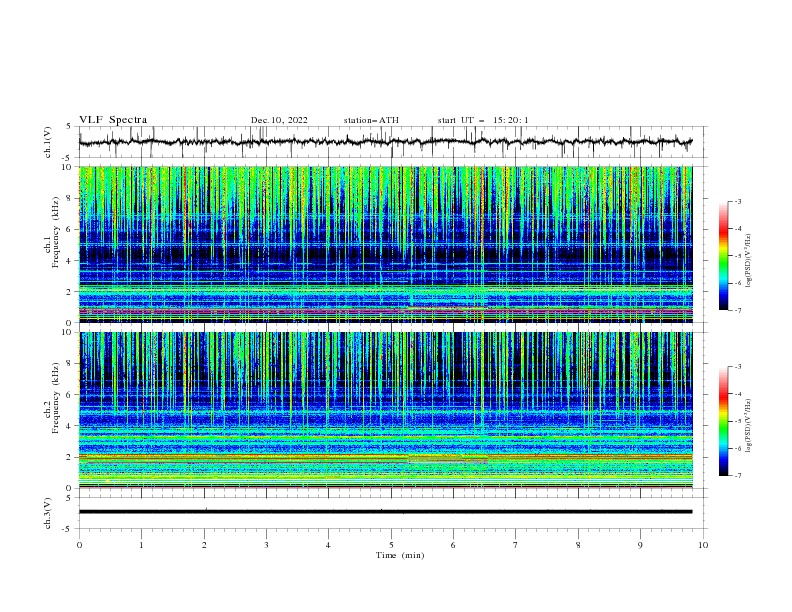Click the "6" kHz tick on ch.2 axis
792x612 pixels.
(70, 394)
